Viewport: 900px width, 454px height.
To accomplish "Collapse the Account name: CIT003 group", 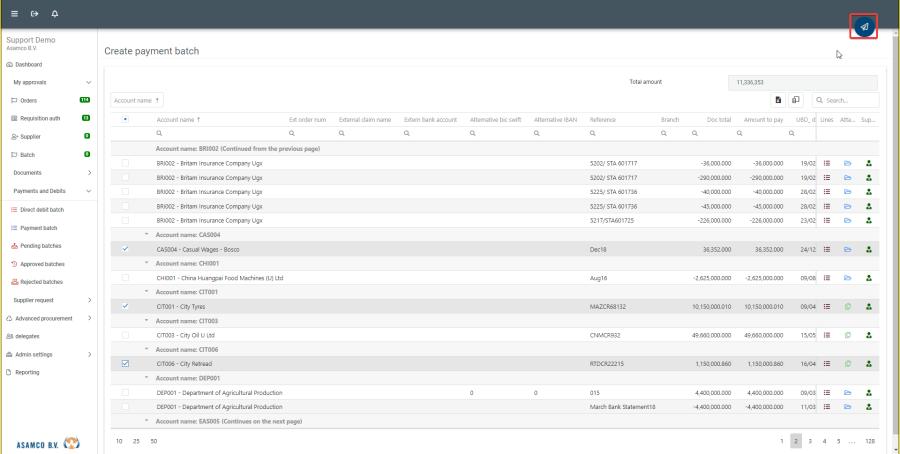I will coord(147,321).
